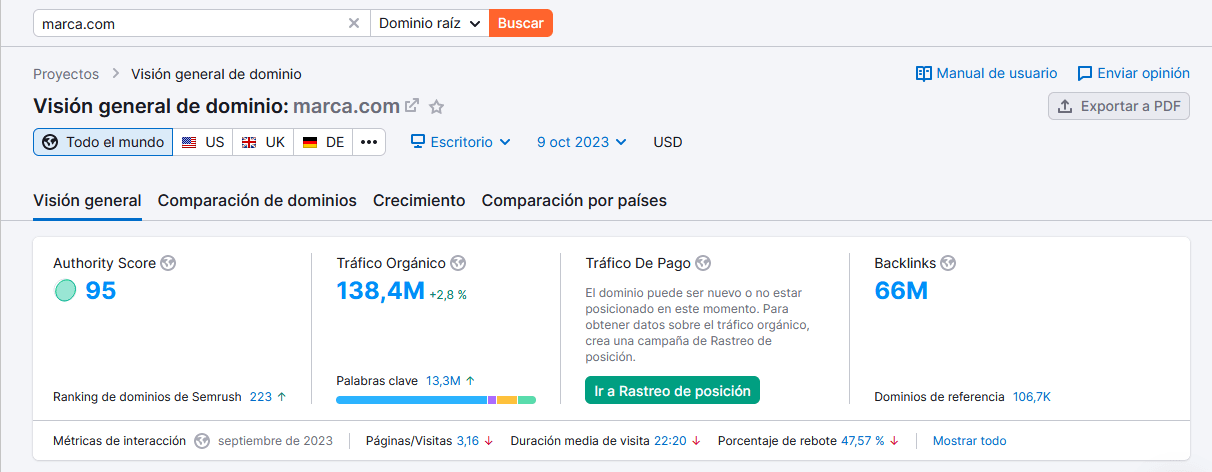Open Semrush ranking value 223

[x=261, y=397]
